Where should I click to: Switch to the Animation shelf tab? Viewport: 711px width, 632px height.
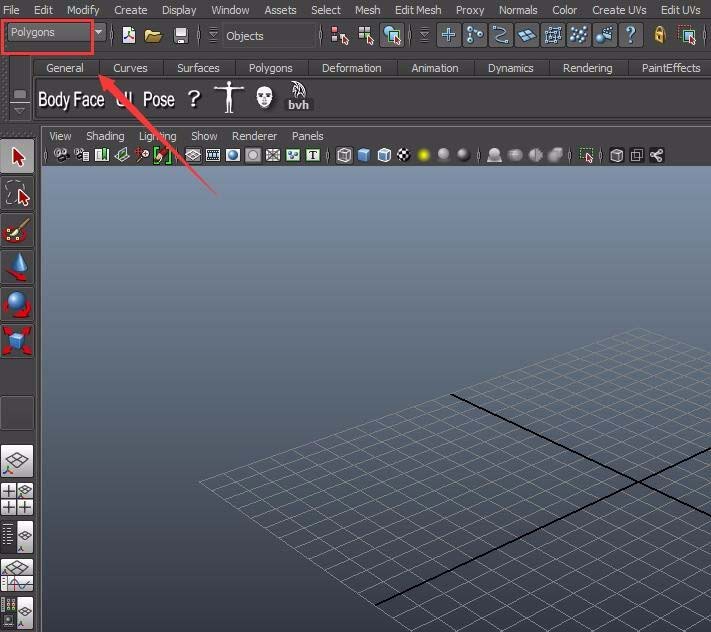point(435,68)
